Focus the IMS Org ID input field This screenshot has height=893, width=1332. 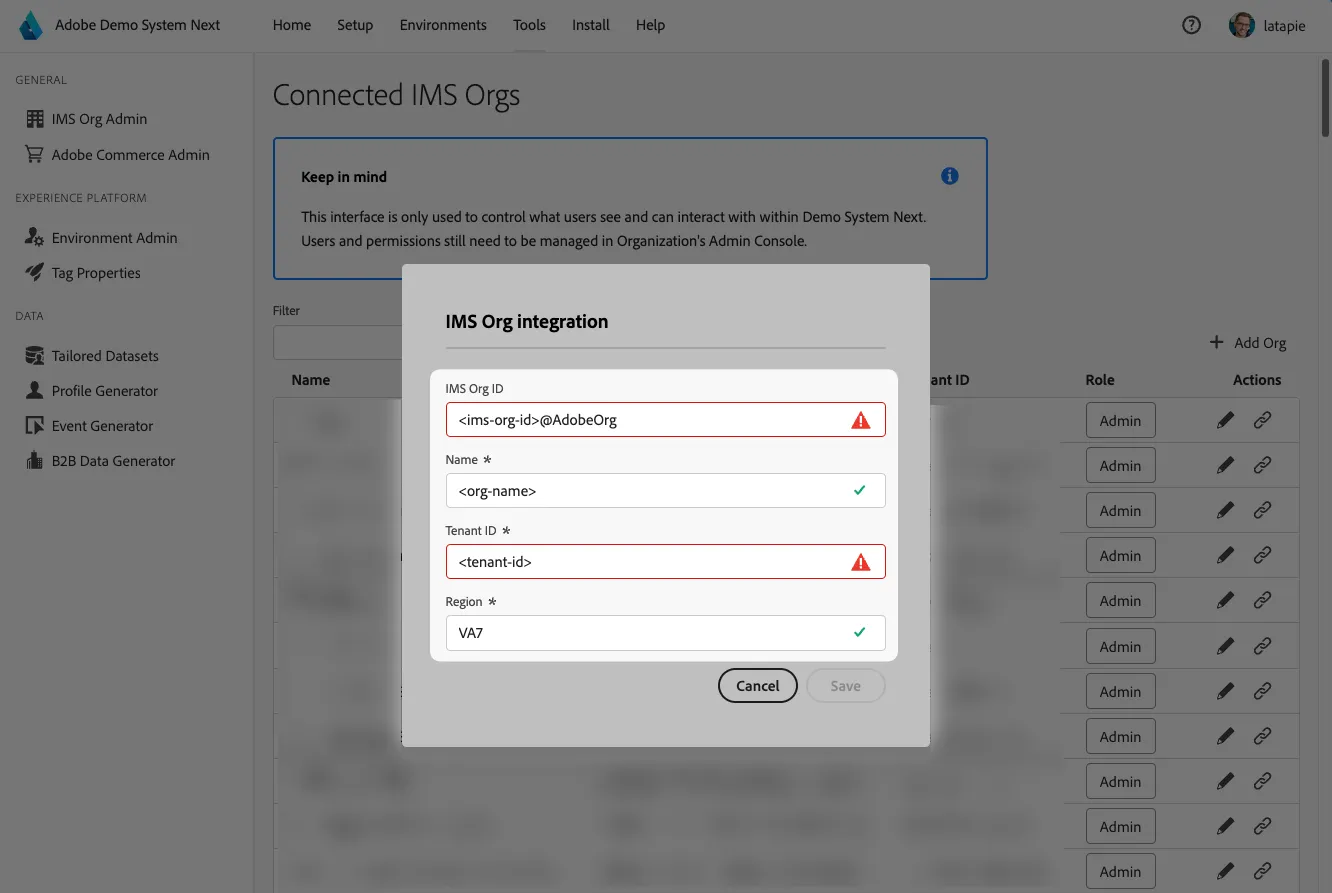665,420
